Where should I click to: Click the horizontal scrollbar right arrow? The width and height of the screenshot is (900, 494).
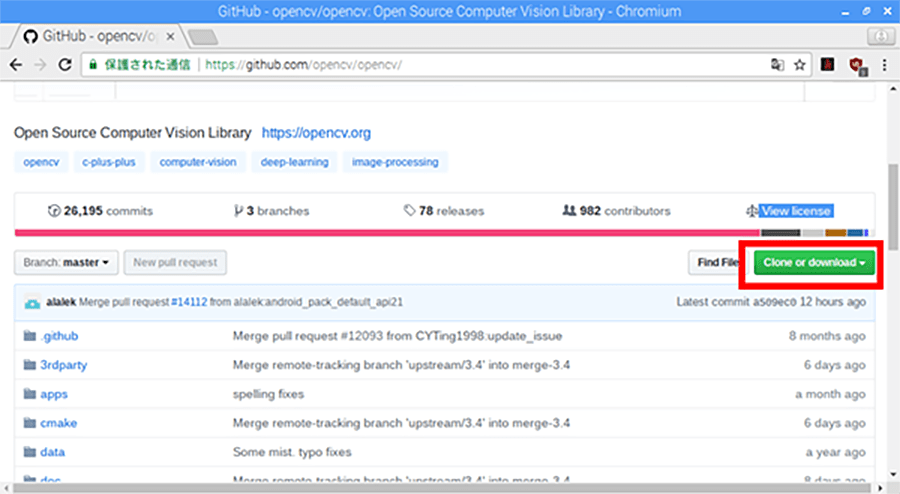pyautogui.click(x=882, y=489)
